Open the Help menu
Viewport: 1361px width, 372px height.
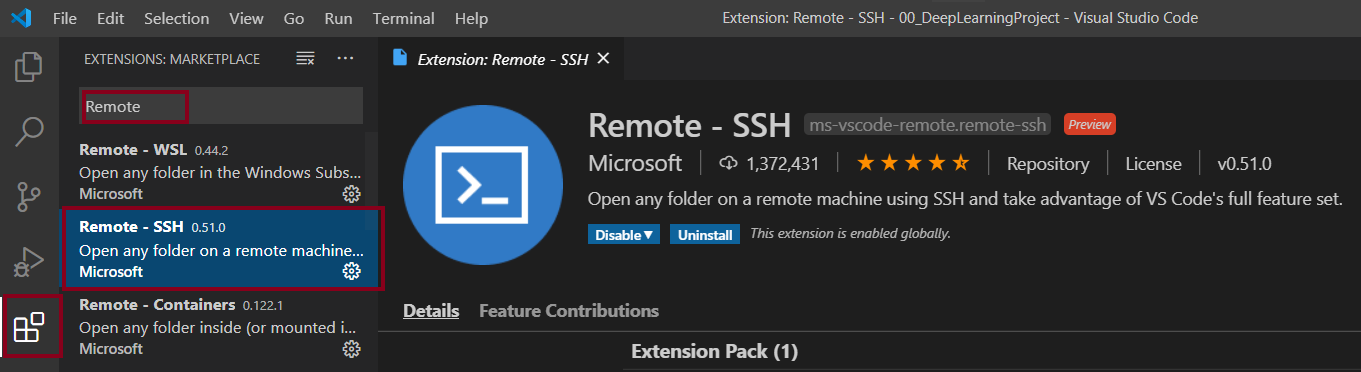(x=471, y=18)
